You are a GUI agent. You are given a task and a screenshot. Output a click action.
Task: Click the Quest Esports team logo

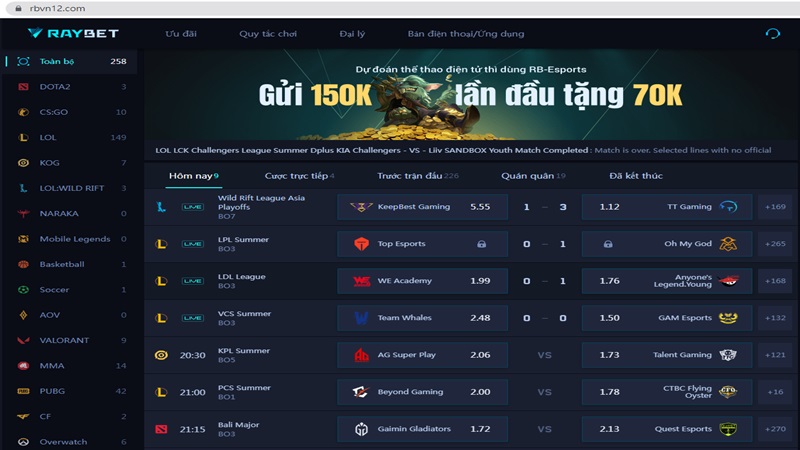tap(728, 429)
